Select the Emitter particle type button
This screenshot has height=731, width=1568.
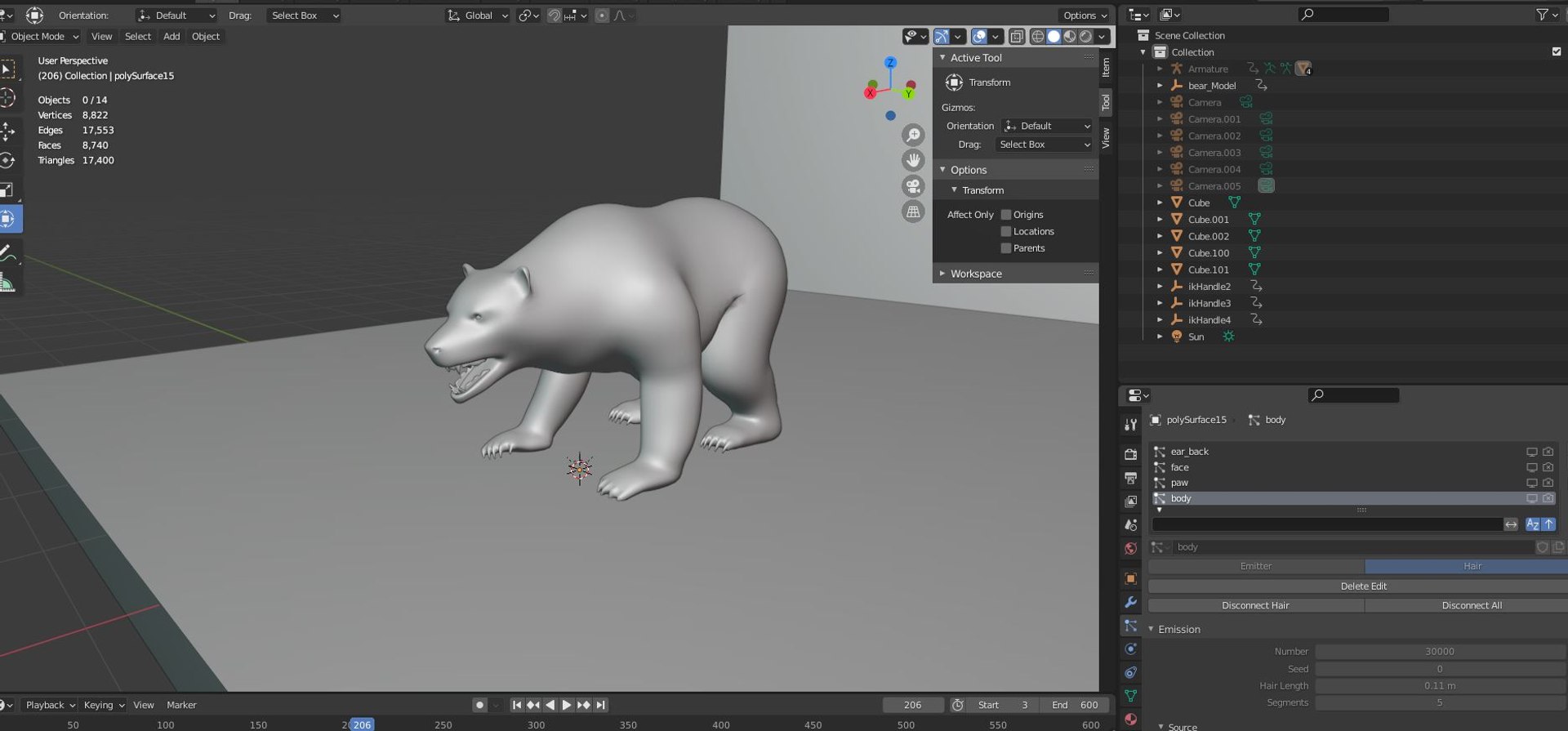1256,566
